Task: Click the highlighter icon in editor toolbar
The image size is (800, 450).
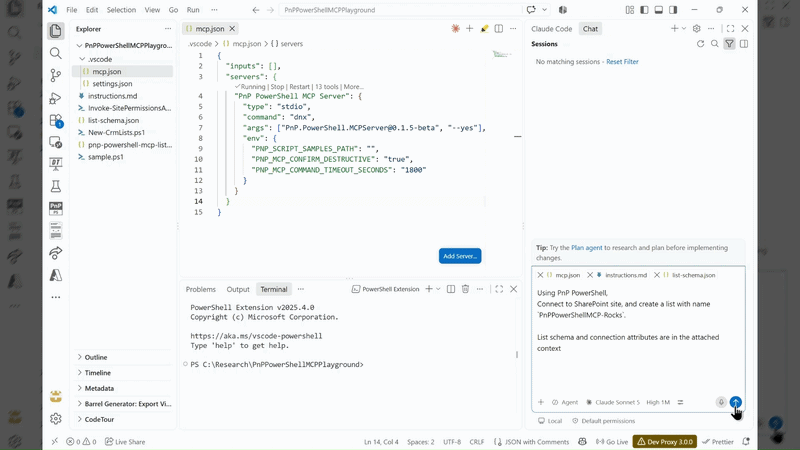Action: tap(484, 29)
